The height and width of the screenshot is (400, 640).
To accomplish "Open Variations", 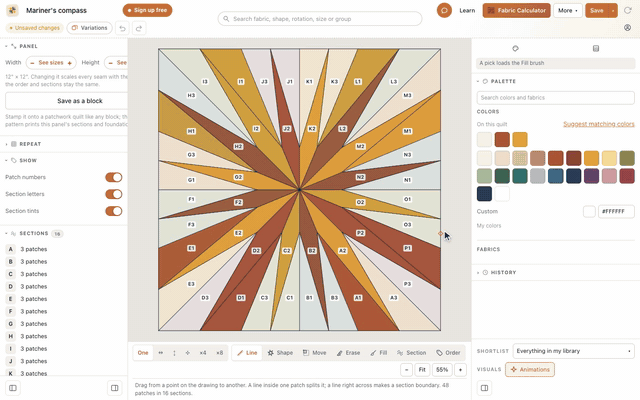I will coord(89,28).
